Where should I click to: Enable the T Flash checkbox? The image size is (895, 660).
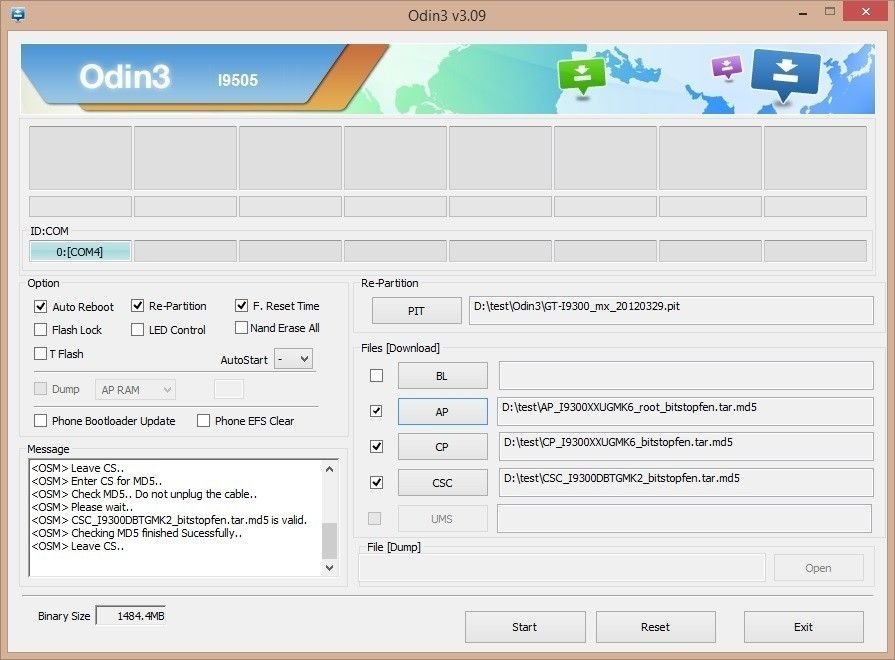tap(41, 354)
